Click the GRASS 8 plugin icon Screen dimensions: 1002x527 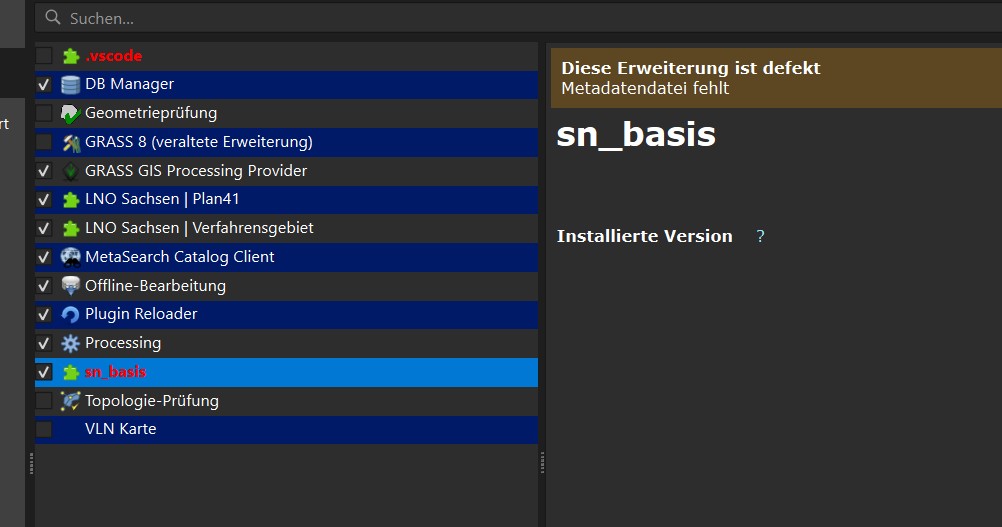[70, 142]
